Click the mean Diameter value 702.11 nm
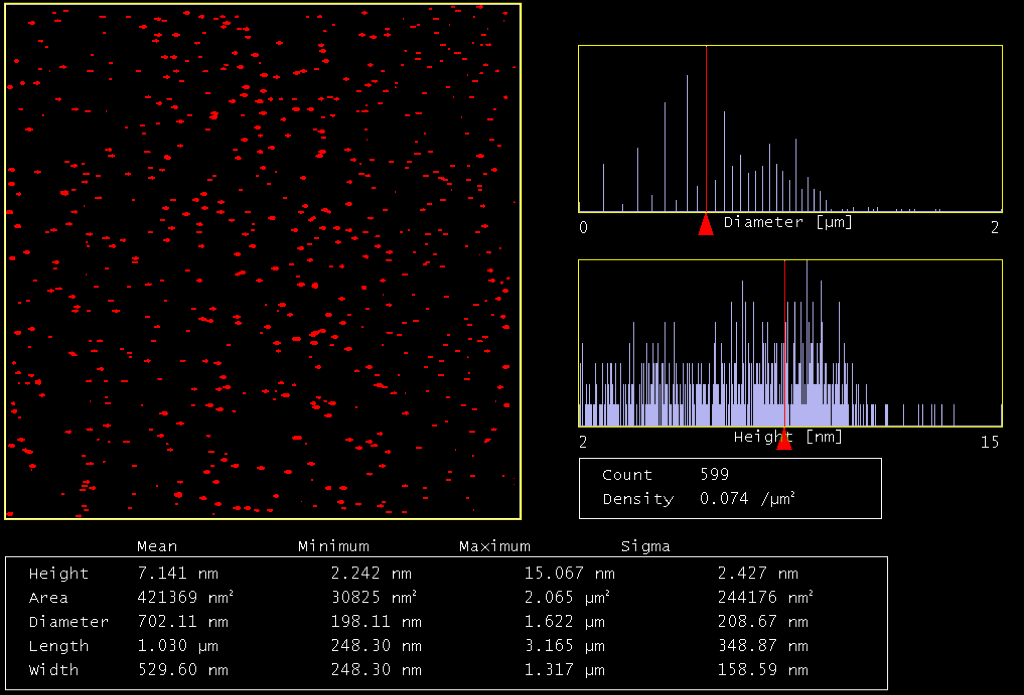Viewport: 1024px width, 695px height. (x=183, y=621)
